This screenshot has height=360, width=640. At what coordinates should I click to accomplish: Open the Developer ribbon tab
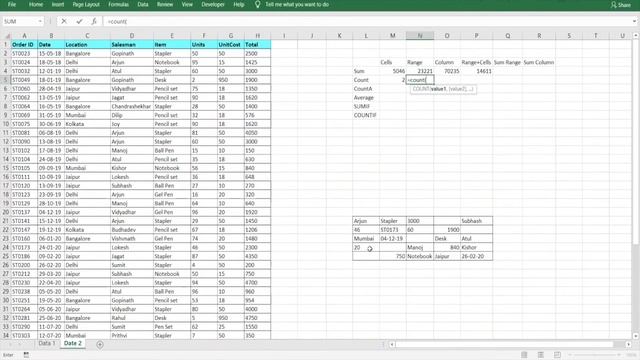point(213,4)
